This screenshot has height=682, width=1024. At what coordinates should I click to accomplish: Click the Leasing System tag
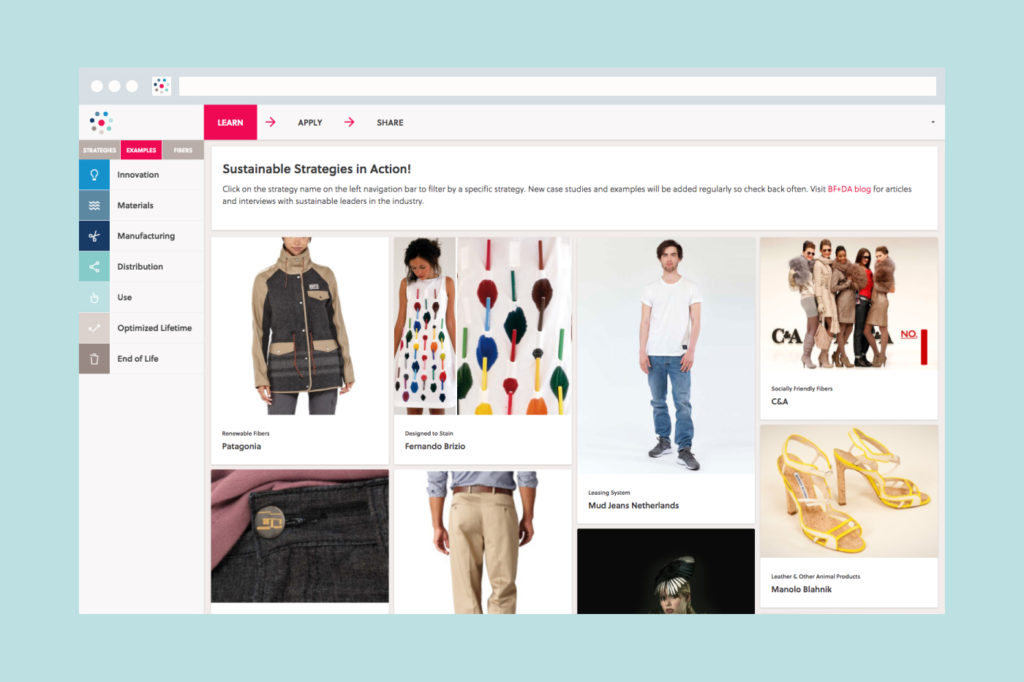(609, 493)
